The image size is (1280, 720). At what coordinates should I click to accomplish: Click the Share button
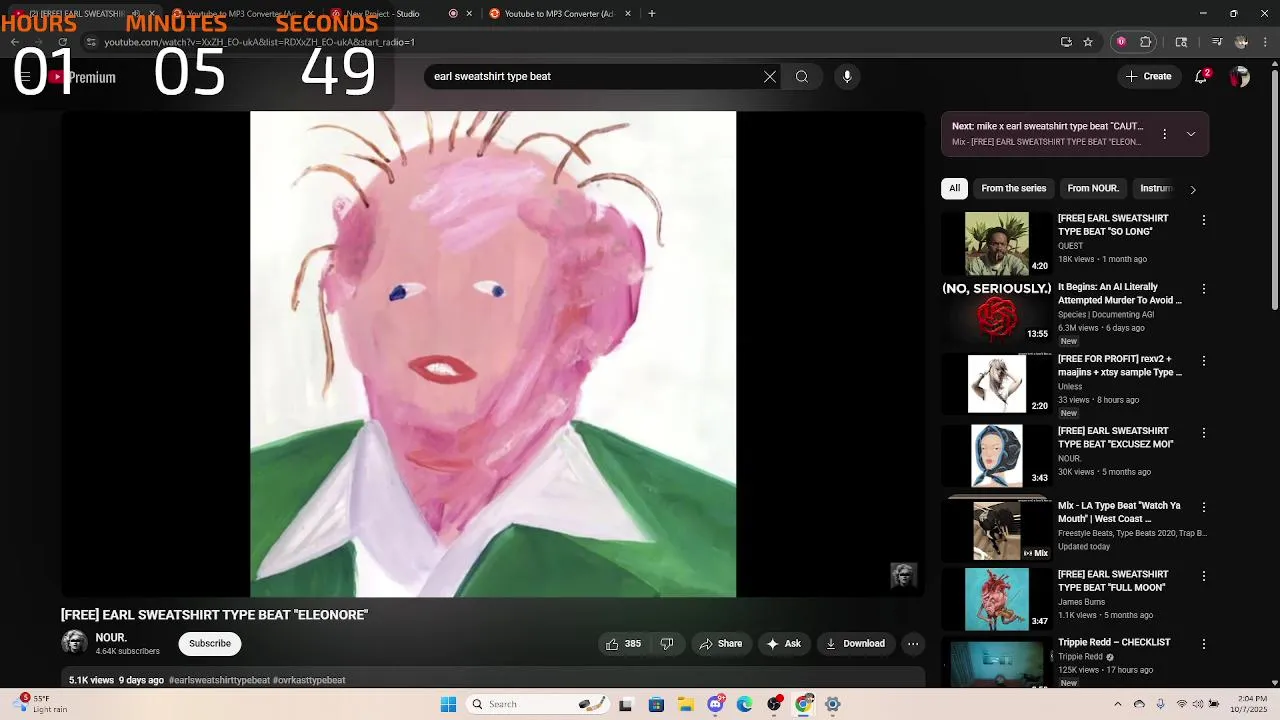(721, 644)
